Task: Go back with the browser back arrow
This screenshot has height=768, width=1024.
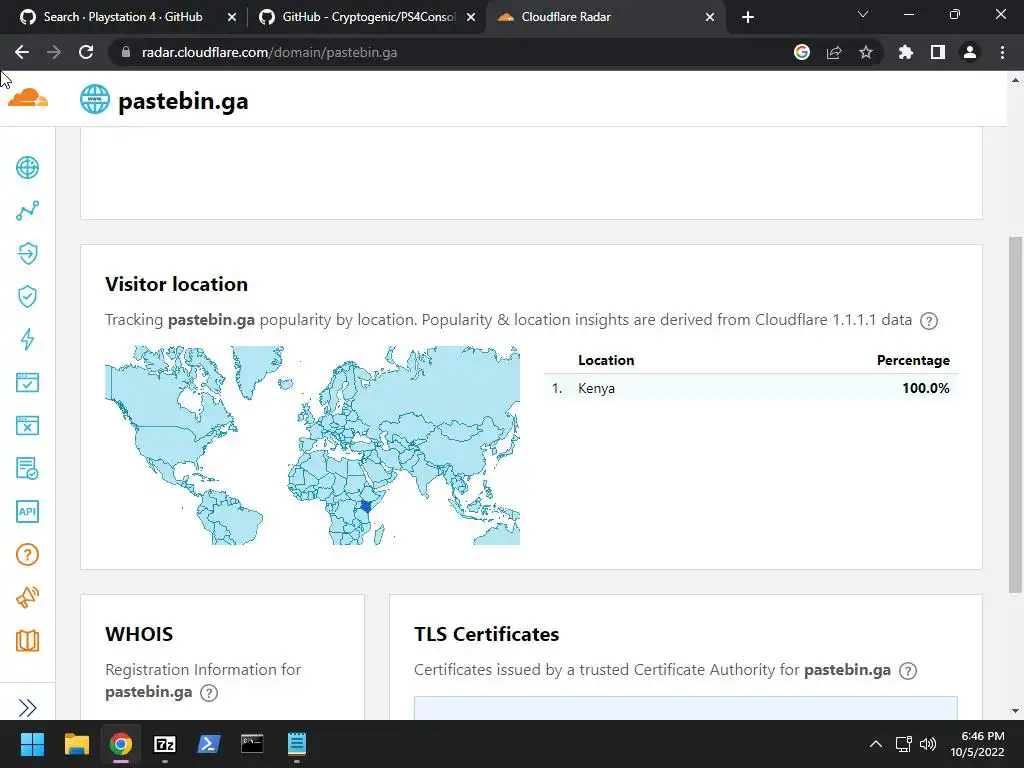Action: (22, 52)
